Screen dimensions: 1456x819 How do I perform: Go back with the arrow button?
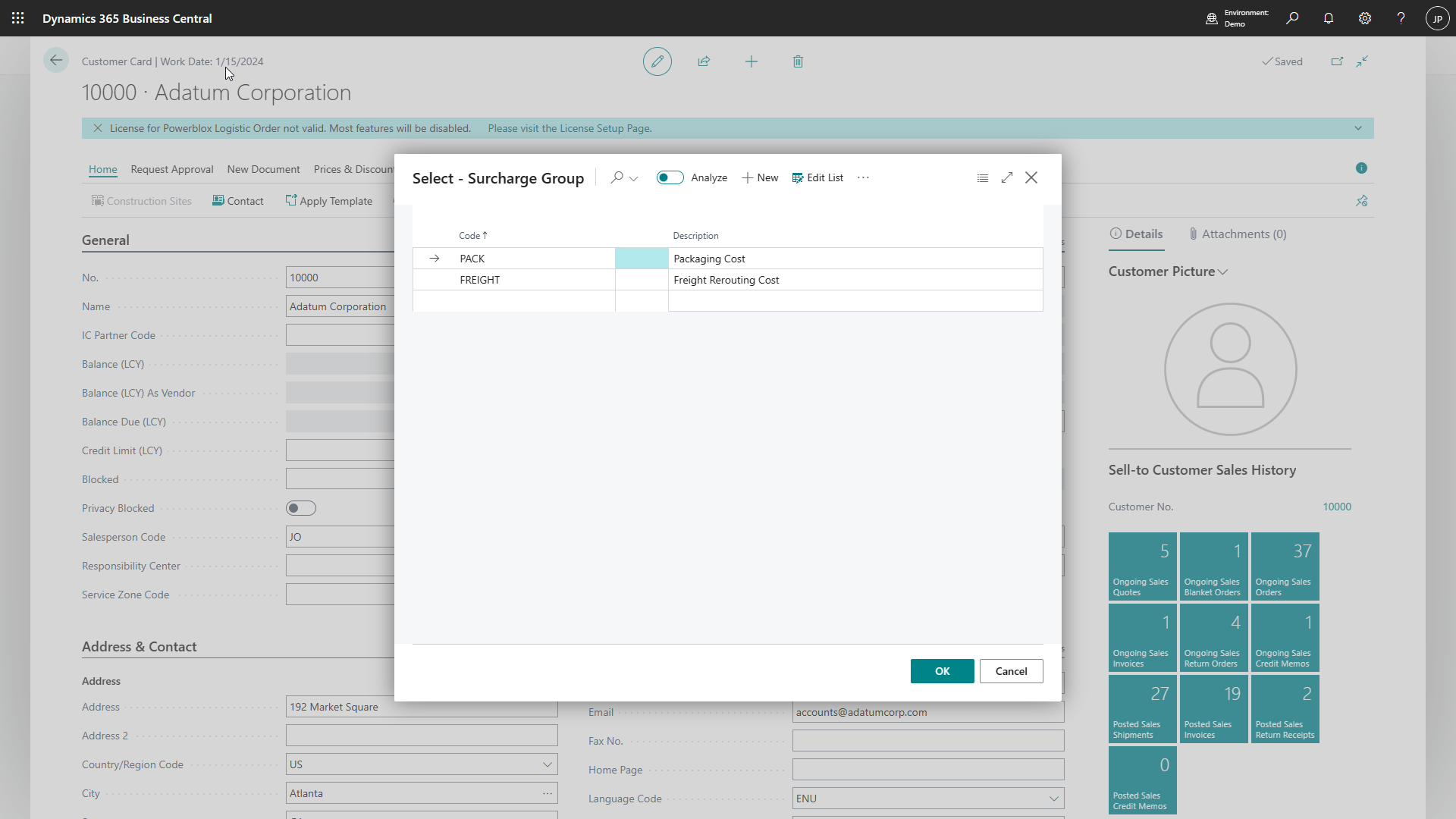56,61
